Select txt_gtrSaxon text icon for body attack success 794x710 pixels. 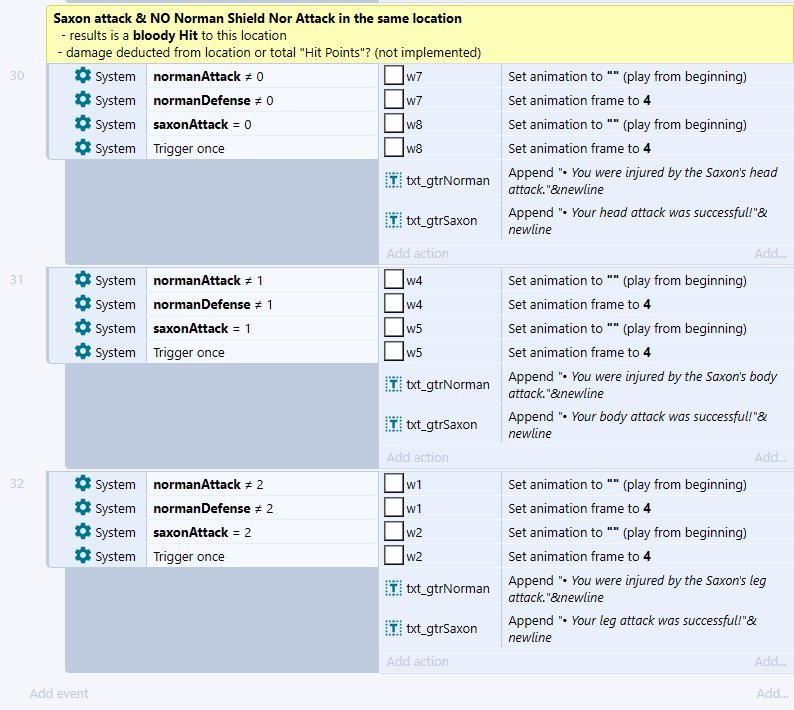click(x=393, y=424)
